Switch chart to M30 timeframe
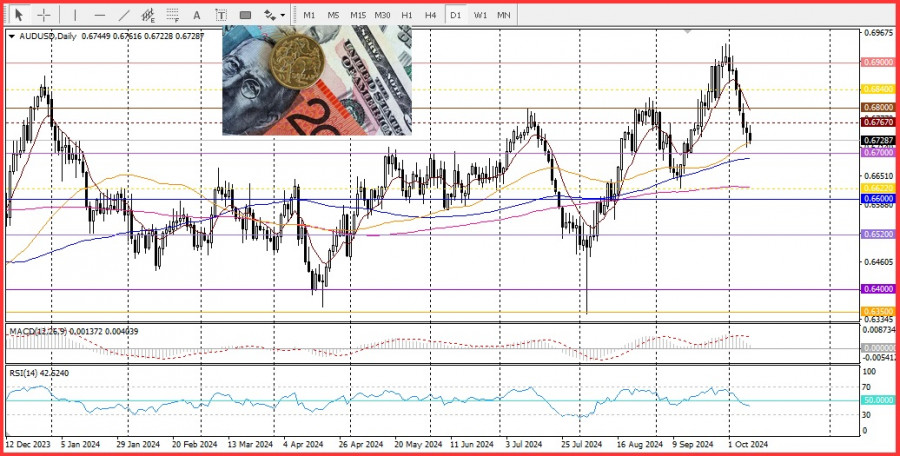This screenshot has height=456, width=900. (382, 15)
